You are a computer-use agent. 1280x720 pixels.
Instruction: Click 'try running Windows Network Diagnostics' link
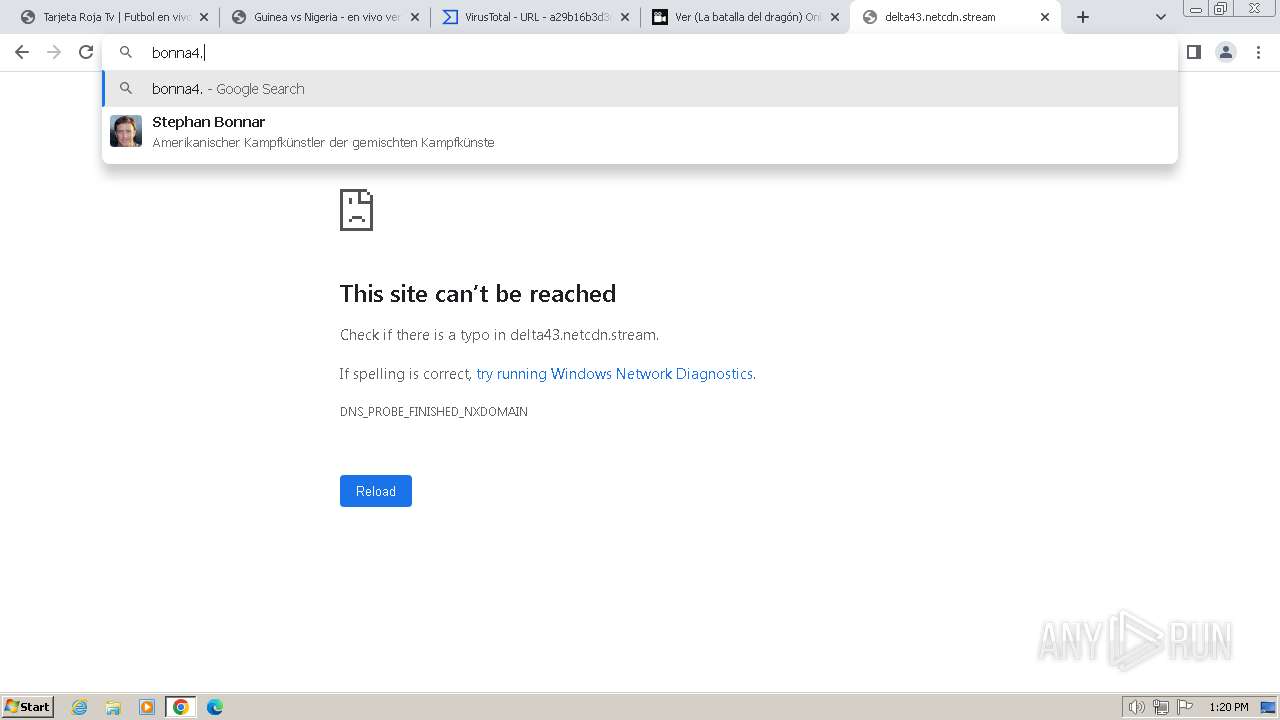(614, 374)
